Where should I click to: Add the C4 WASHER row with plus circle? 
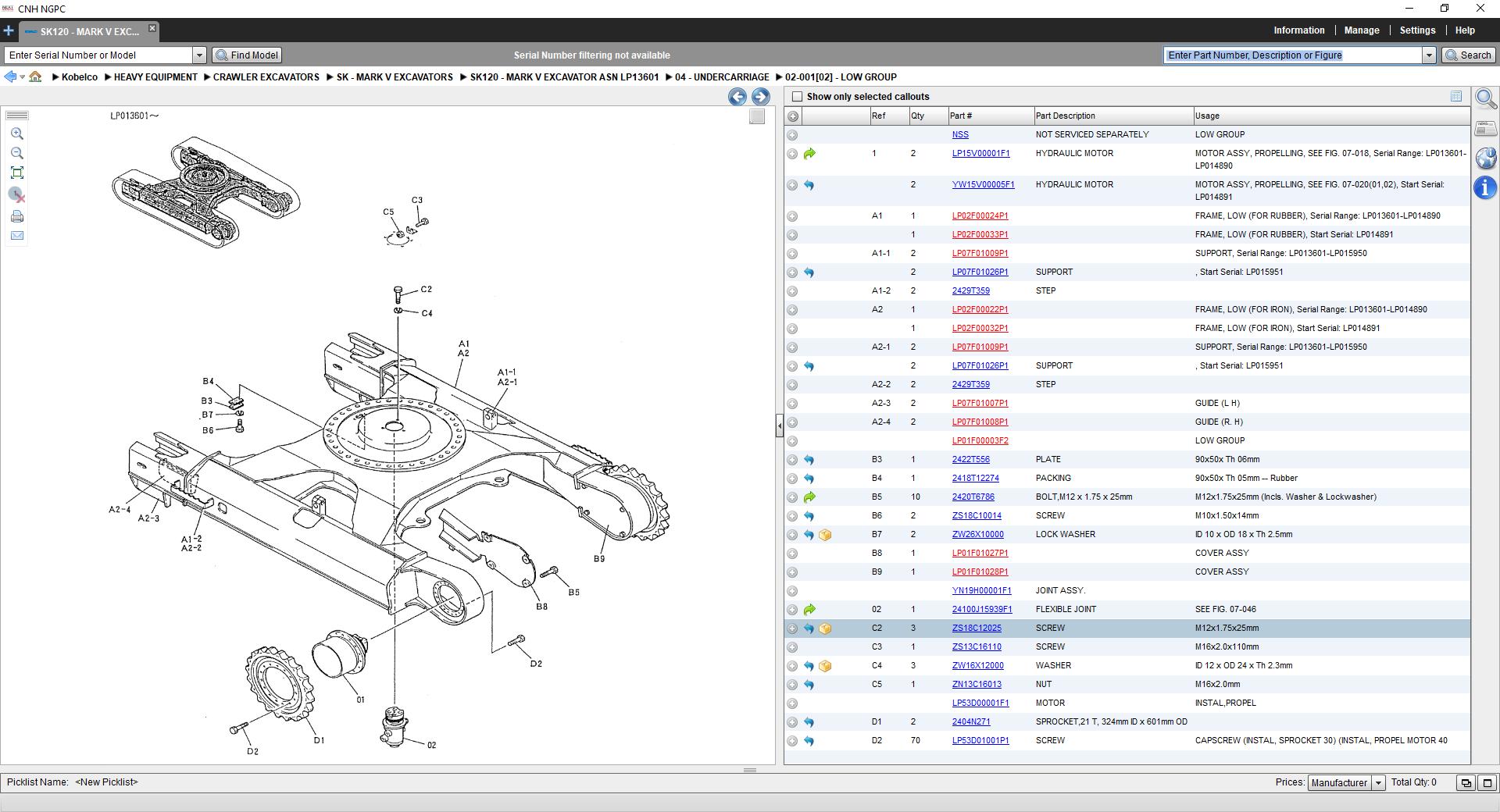(792, 666)
